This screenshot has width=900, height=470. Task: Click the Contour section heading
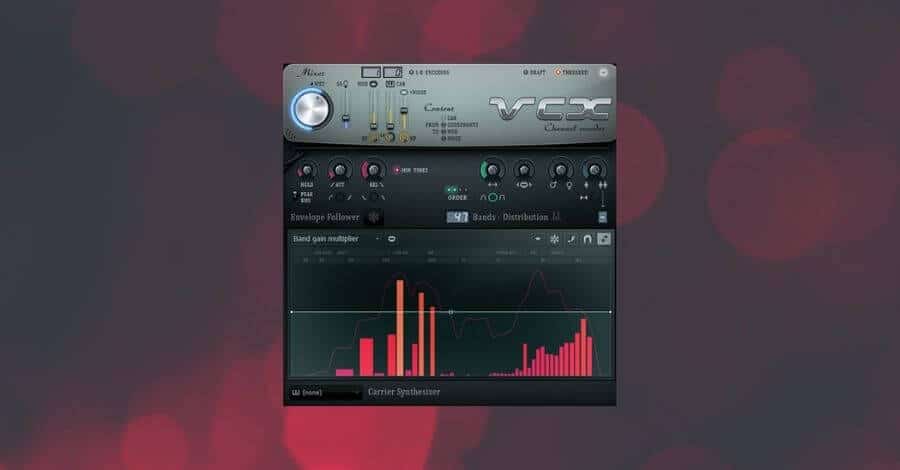coord(439,107)
